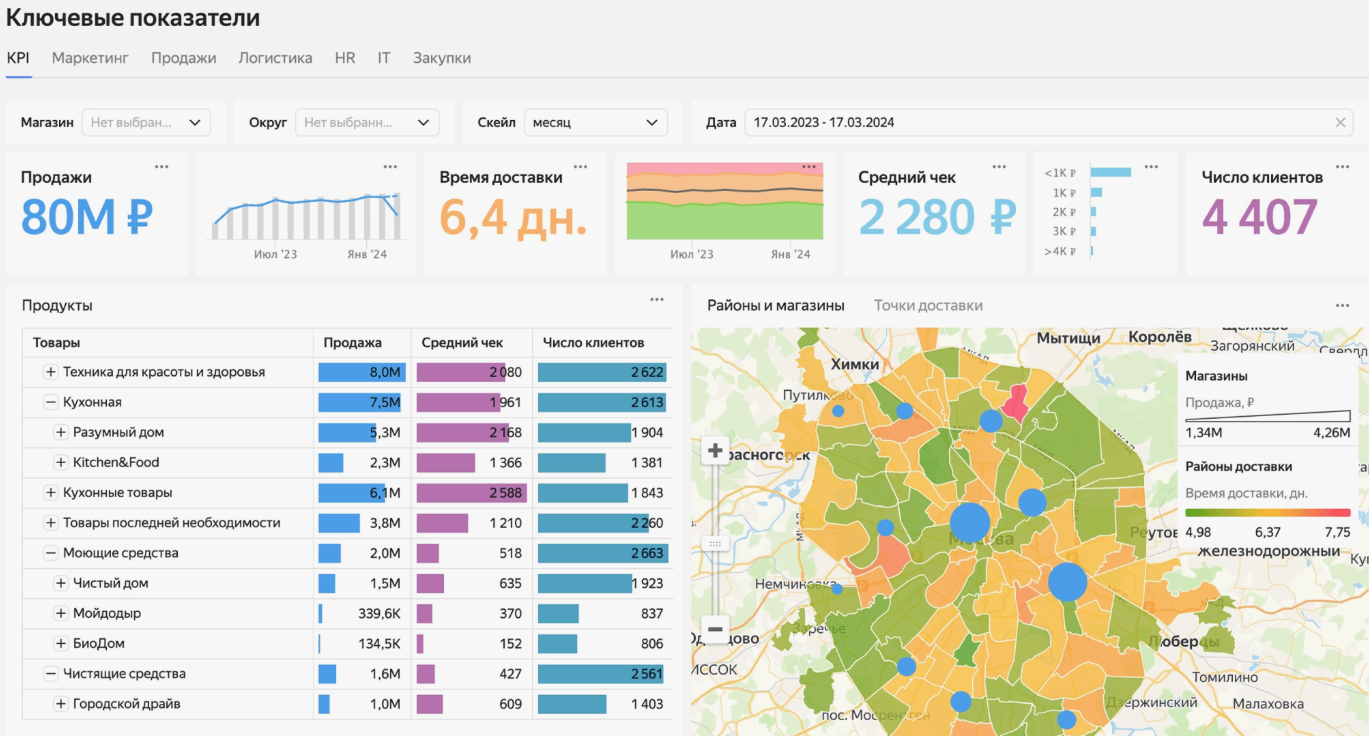Expand the Kitchen&Food row

pyautogui.click(x=60, y=463)
